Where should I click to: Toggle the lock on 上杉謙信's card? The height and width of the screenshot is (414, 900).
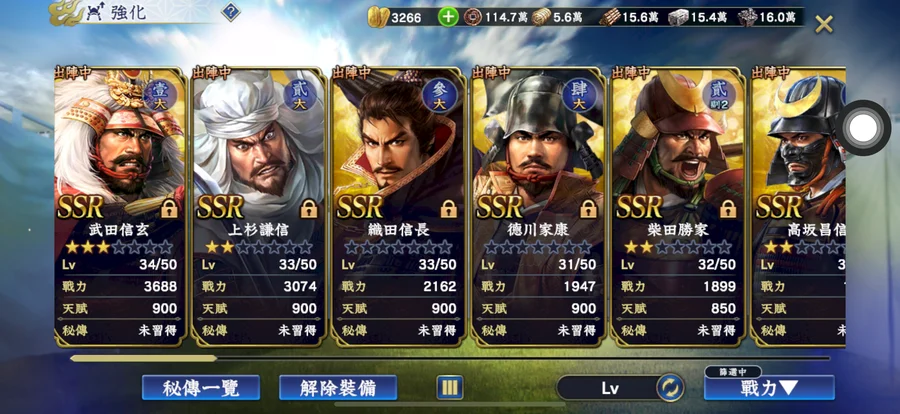309,208
